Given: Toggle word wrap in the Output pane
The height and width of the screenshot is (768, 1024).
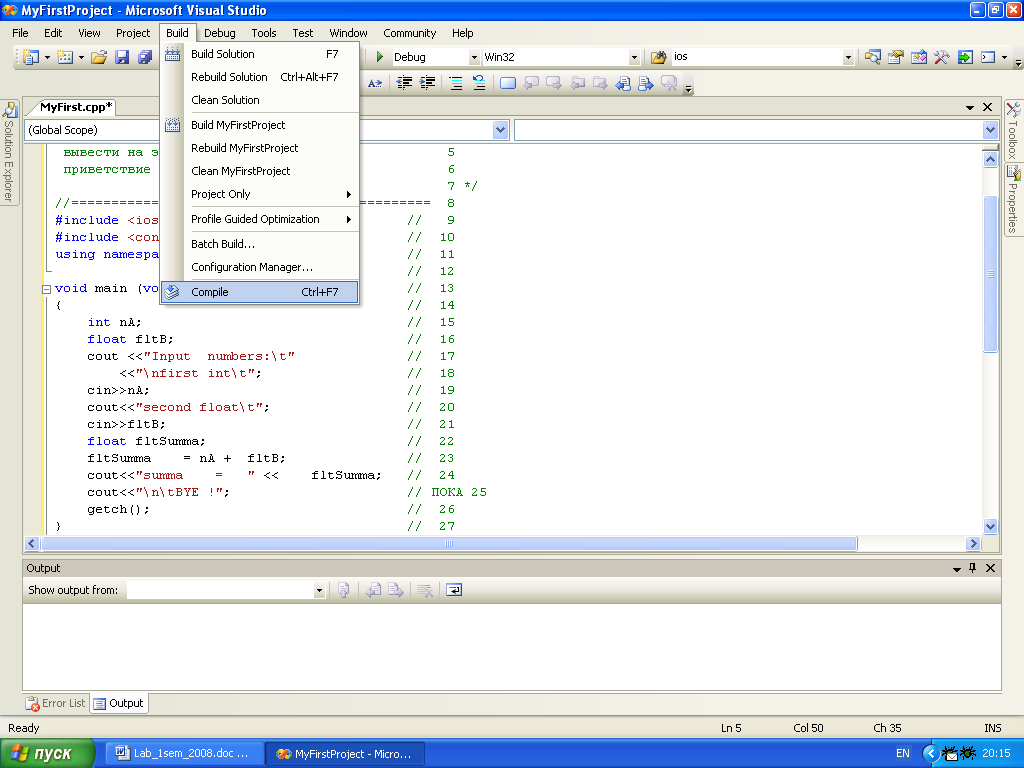Looking at the screenshot, I should pyautogui.click(x=454, y=590).
